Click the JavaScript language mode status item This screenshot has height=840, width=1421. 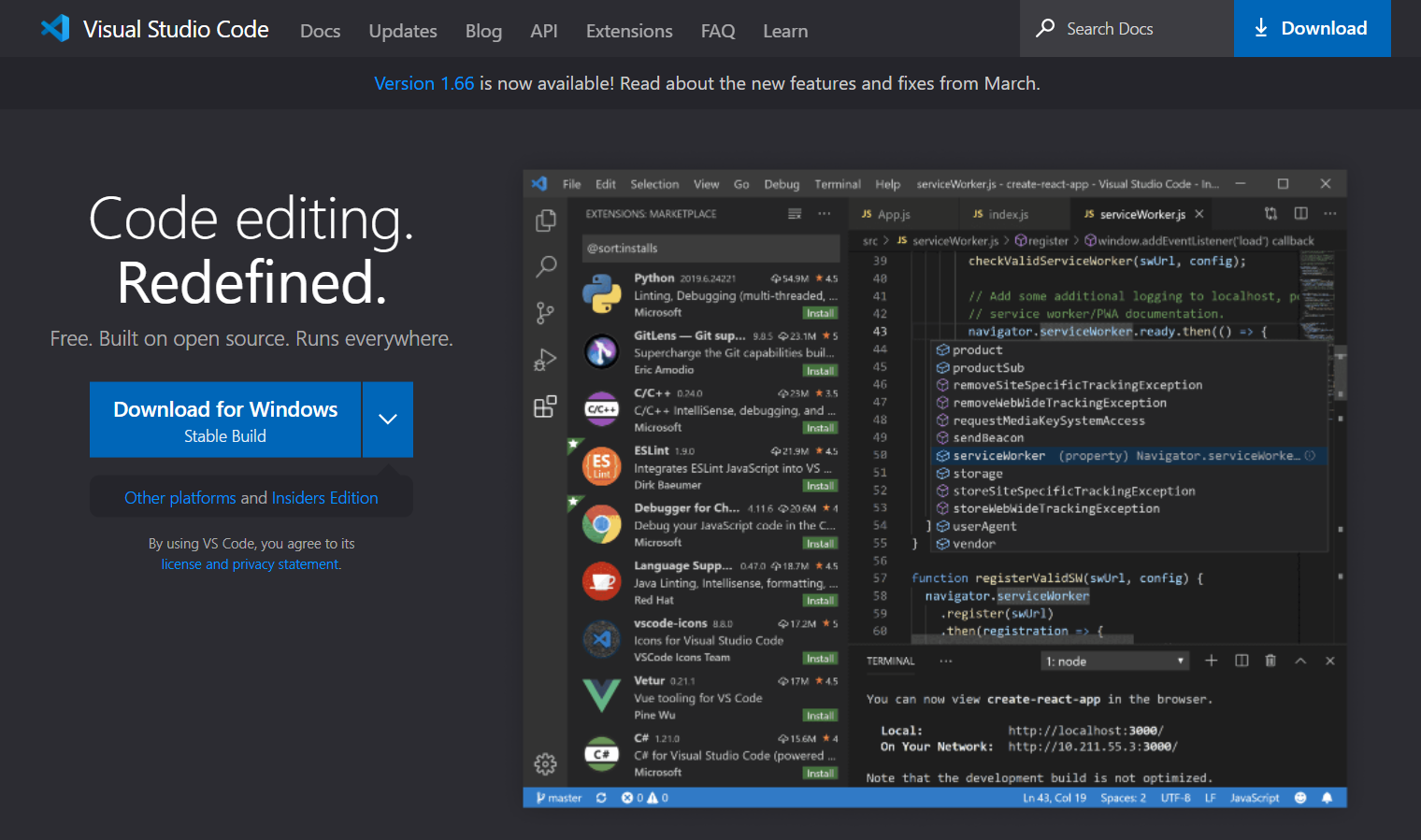coord(1255,798)
